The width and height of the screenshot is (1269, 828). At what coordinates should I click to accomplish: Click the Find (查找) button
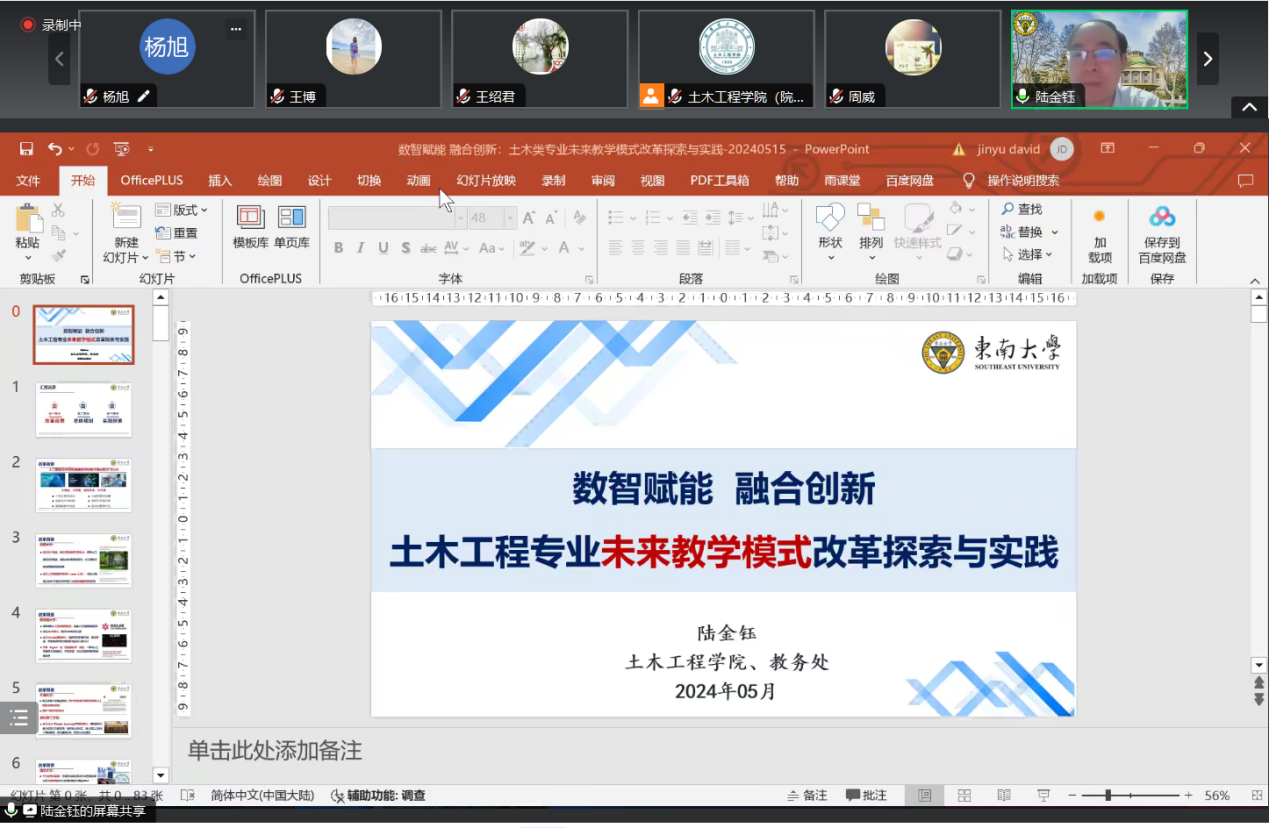pos(1022,209)
